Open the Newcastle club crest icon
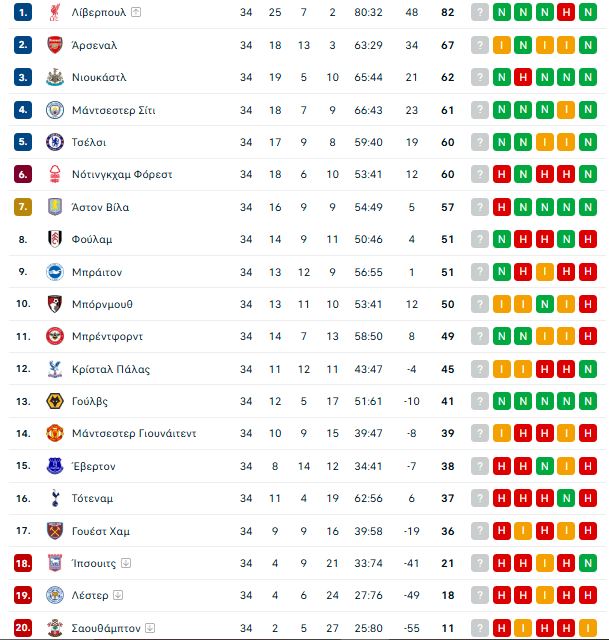The height and width of the screenshot is (640, 609). click(55, 77)
